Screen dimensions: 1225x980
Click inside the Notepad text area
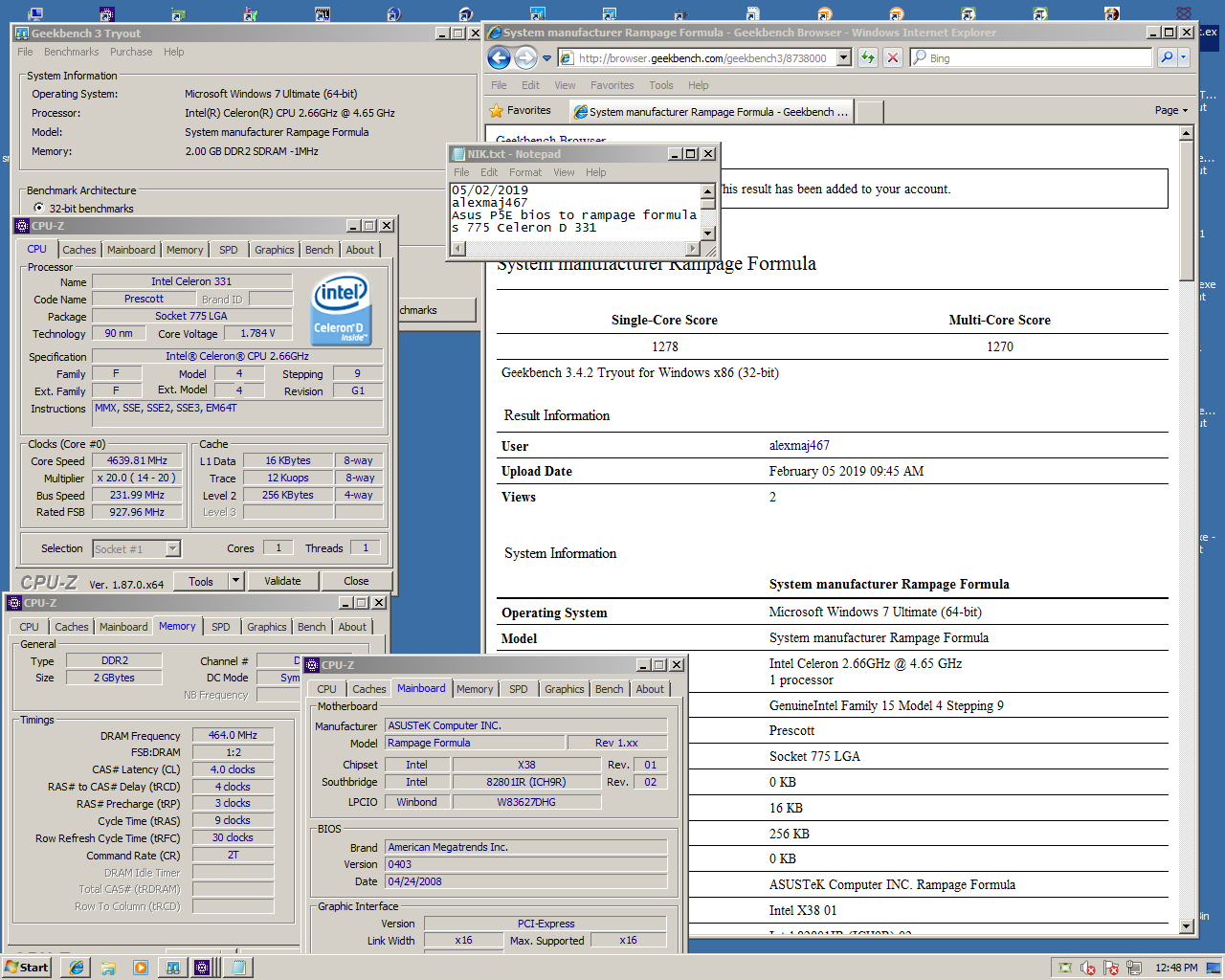pyautogui.click(x=575, y=212)
